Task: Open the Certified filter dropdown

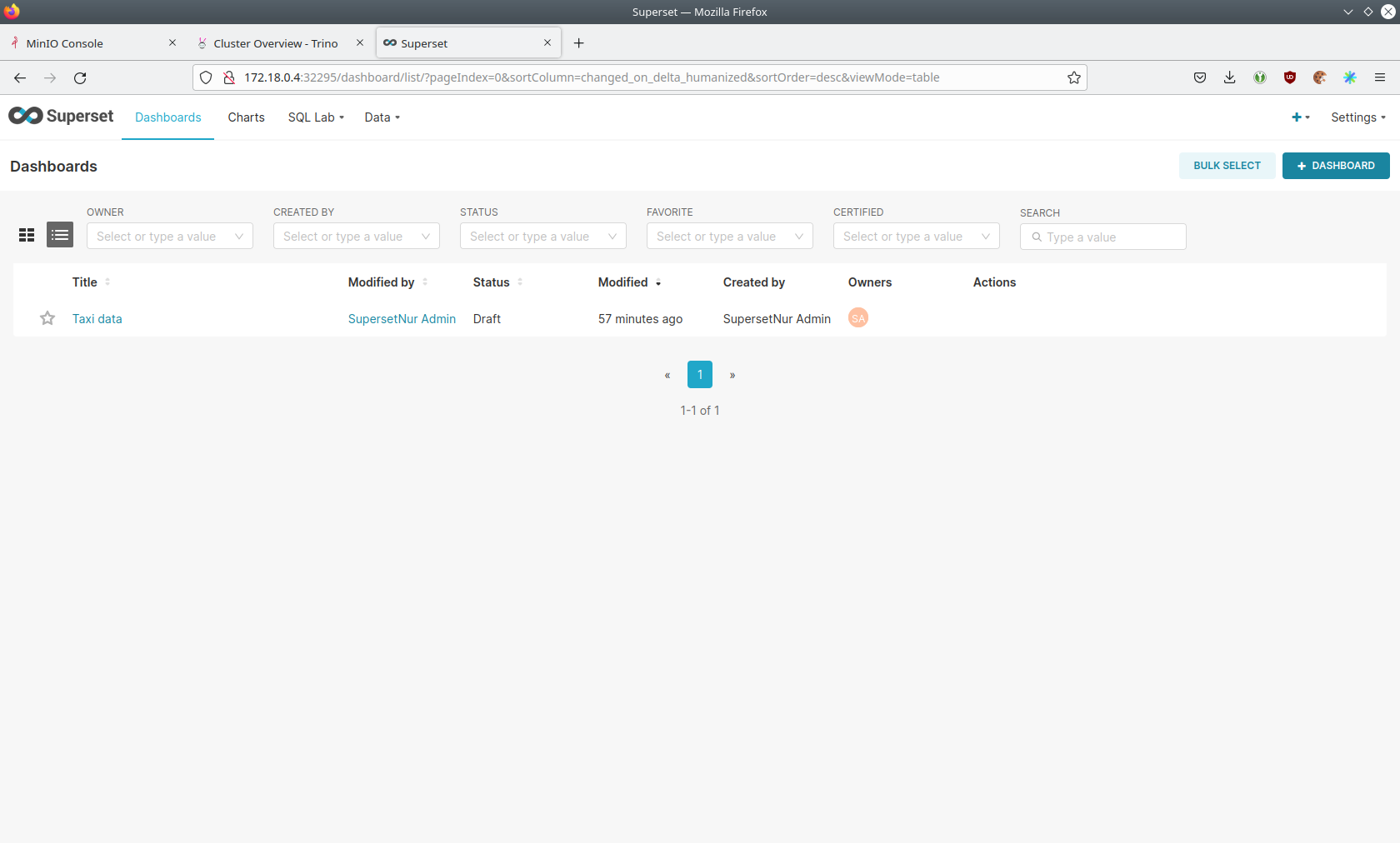Action: tap(916, 237)
